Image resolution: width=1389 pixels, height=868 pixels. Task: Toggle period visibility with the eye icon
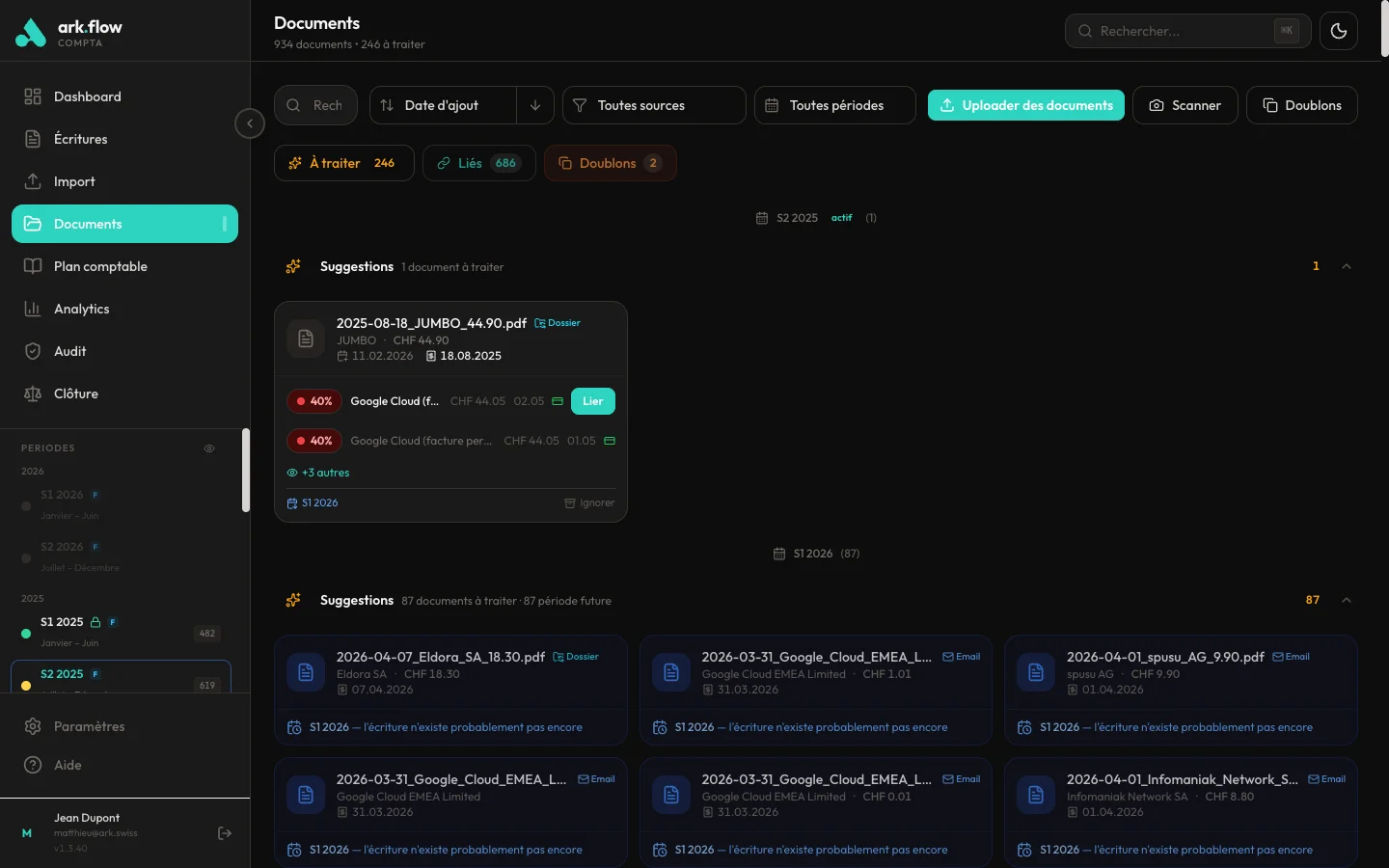[209, 448]
